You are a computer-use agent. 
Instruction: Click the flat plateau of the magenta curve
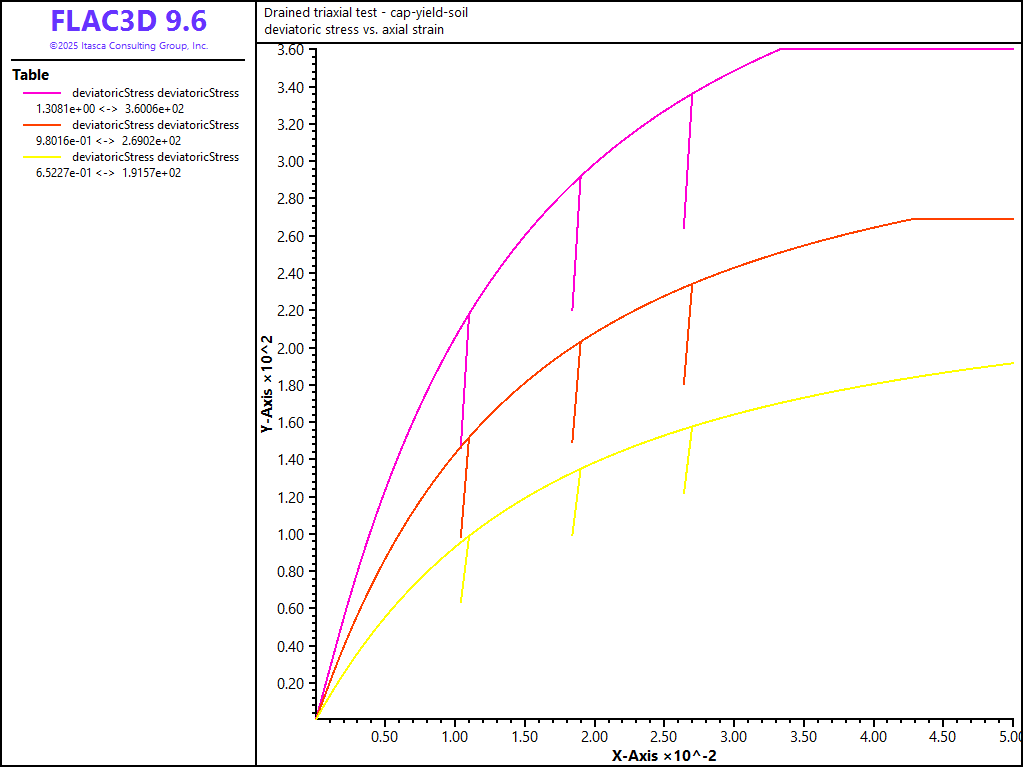pos(900,49)
